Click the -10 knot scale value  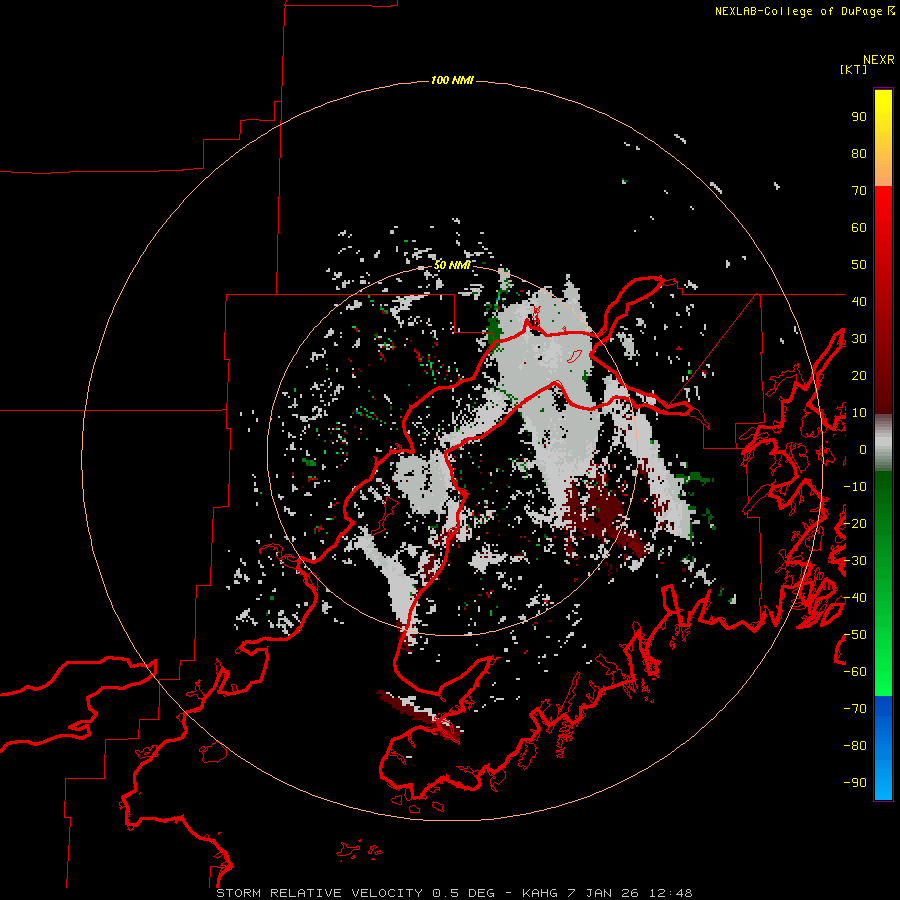click(x=855, y=487)
